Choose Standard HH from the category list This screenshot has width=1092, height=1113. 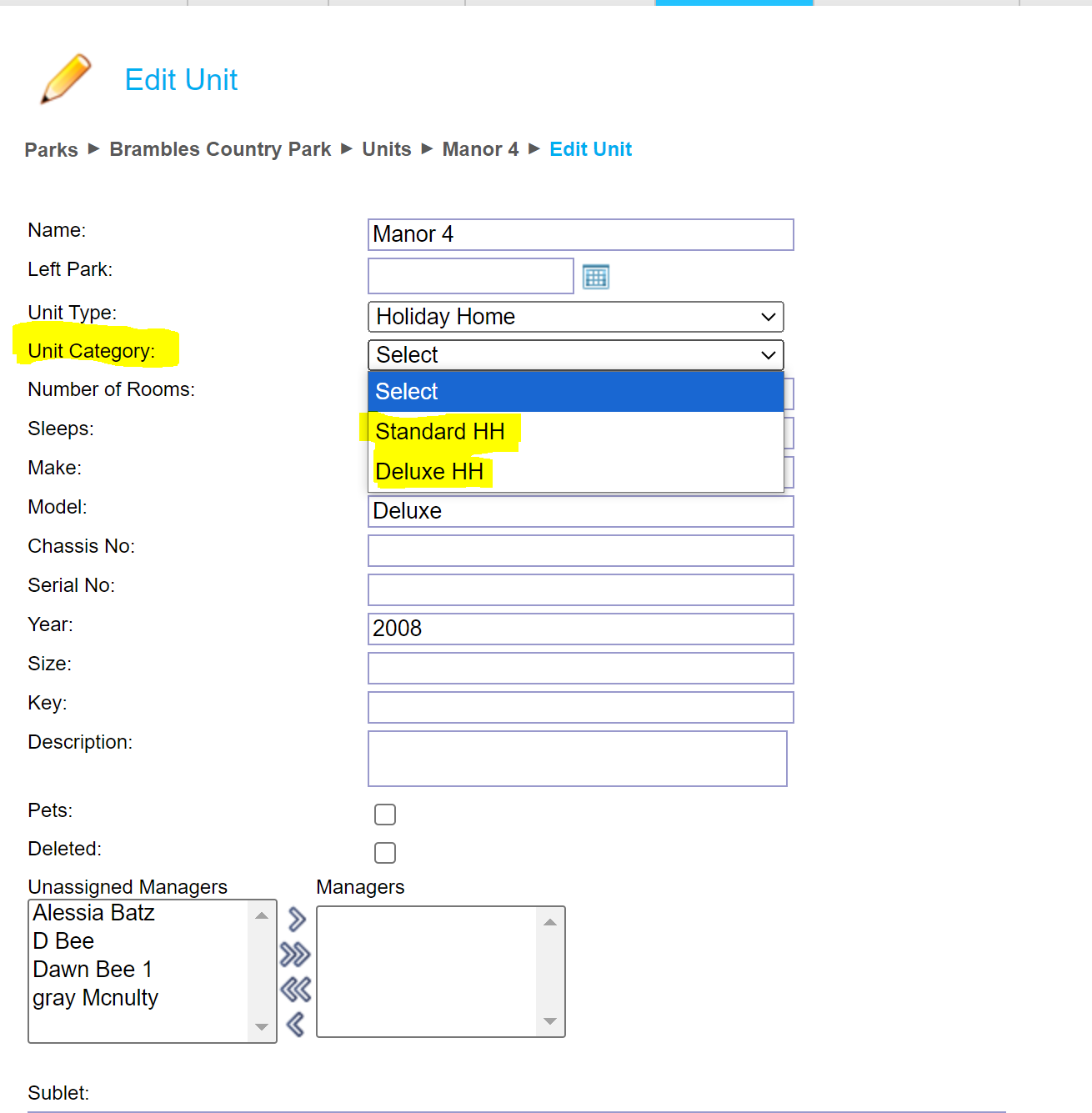click(x=440, y=432)
